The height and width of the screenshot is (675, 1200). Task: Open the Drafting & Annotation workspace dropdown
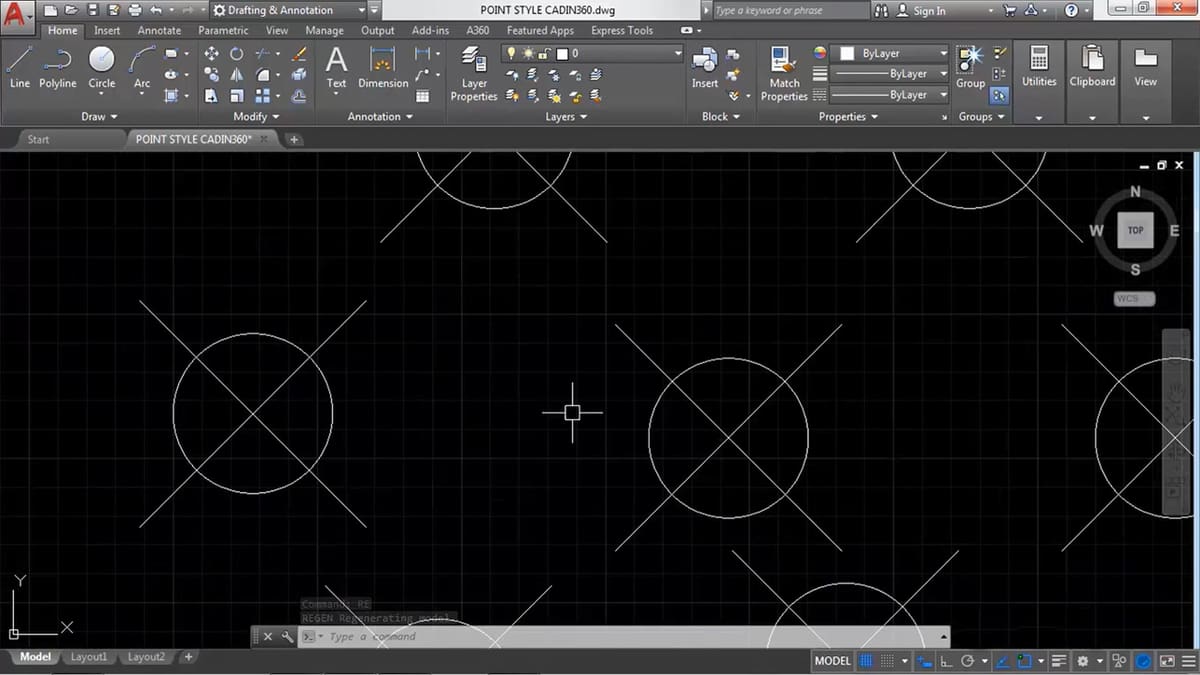288,10
